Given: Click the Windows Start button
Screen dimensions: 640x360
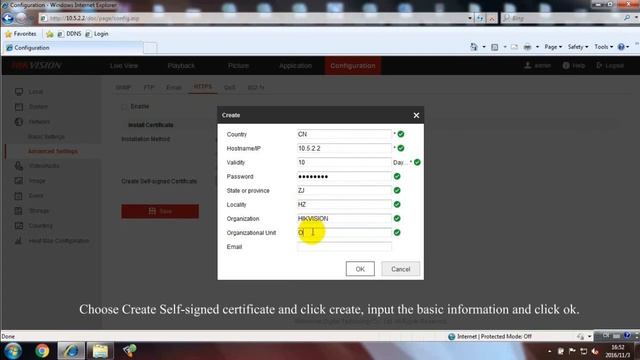Looking at the screenshot, I should click(13, 351).
